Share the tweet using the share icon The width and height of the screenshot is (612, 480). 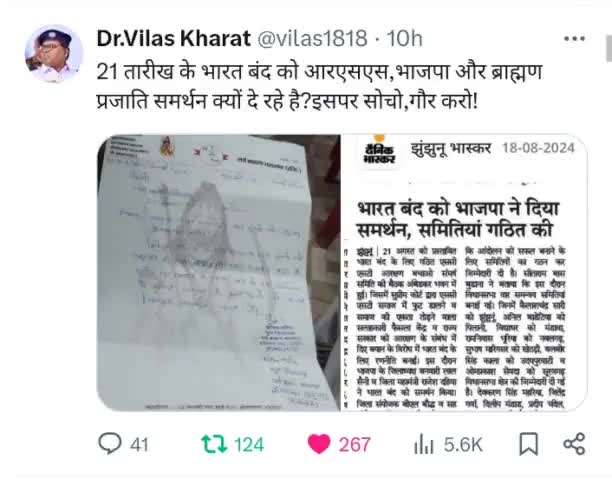pyautogui.click(x=574, y=444)
